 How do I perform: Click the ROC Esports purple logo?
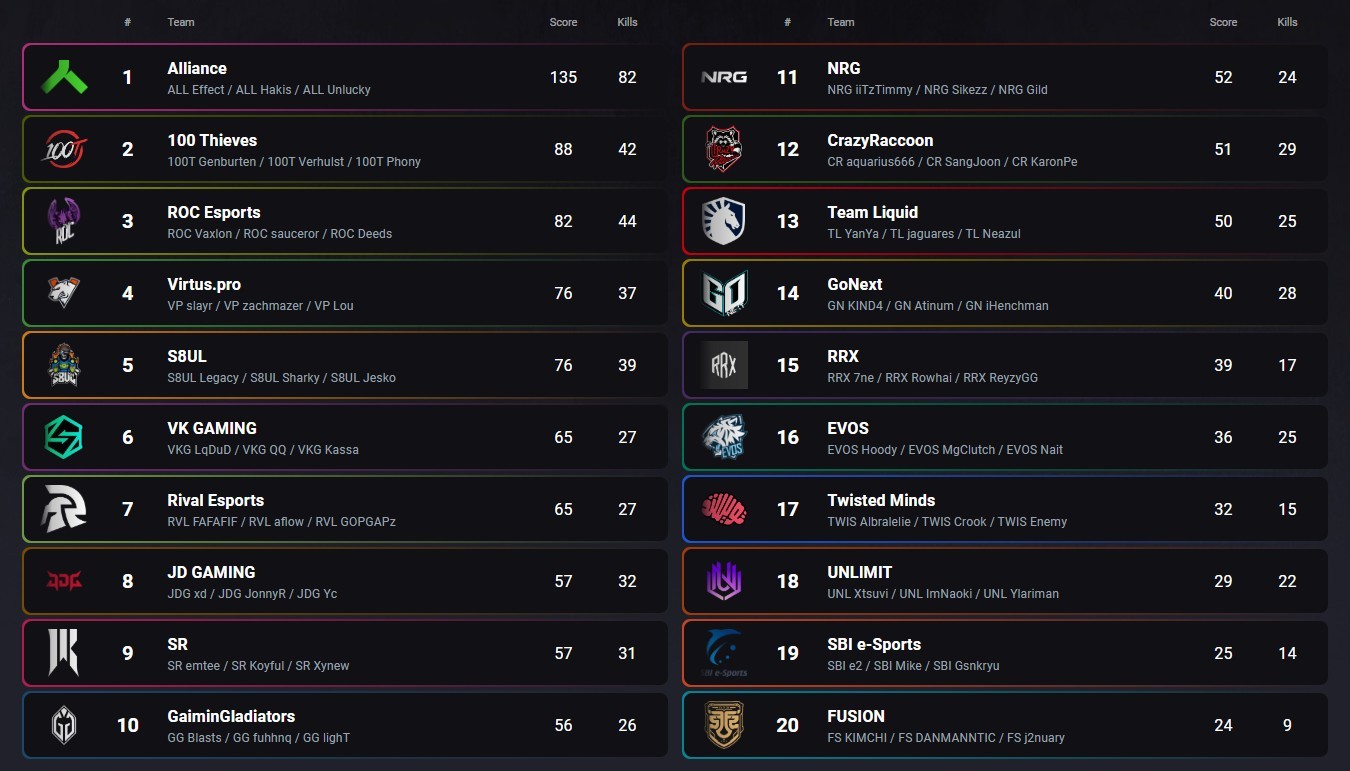tap(64, 221)
